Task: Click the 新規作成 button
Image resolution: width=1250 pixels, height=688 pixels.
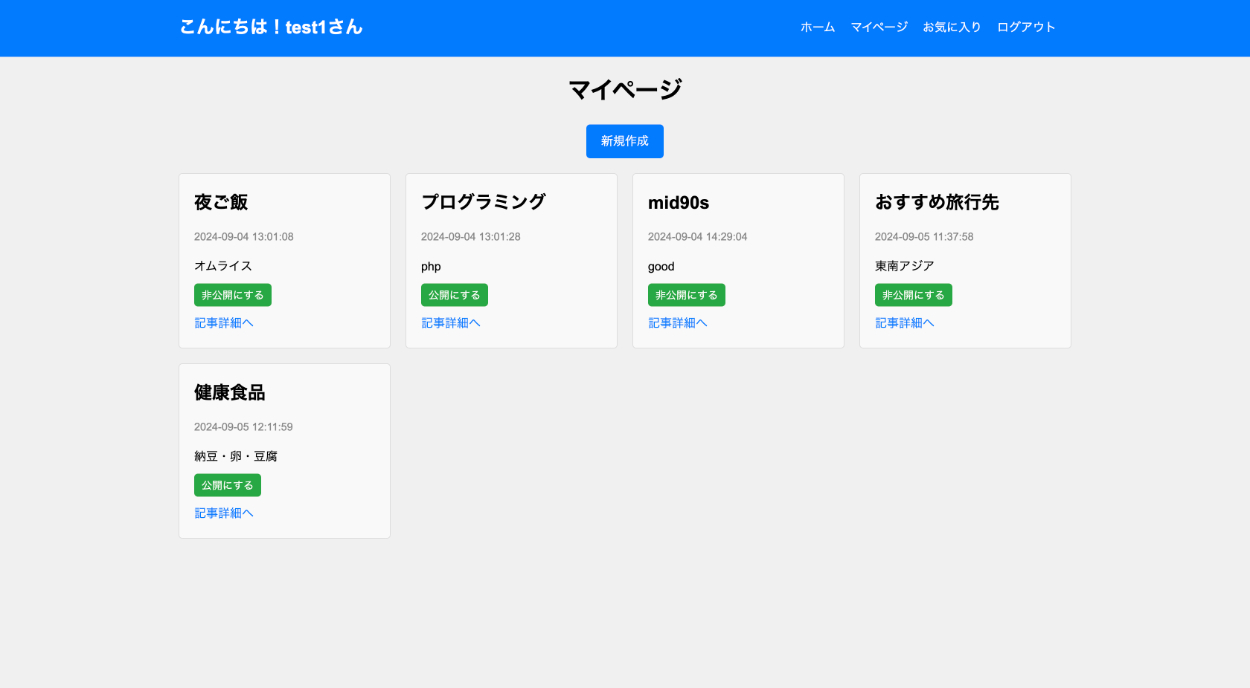Action: (x=624, y=141)
